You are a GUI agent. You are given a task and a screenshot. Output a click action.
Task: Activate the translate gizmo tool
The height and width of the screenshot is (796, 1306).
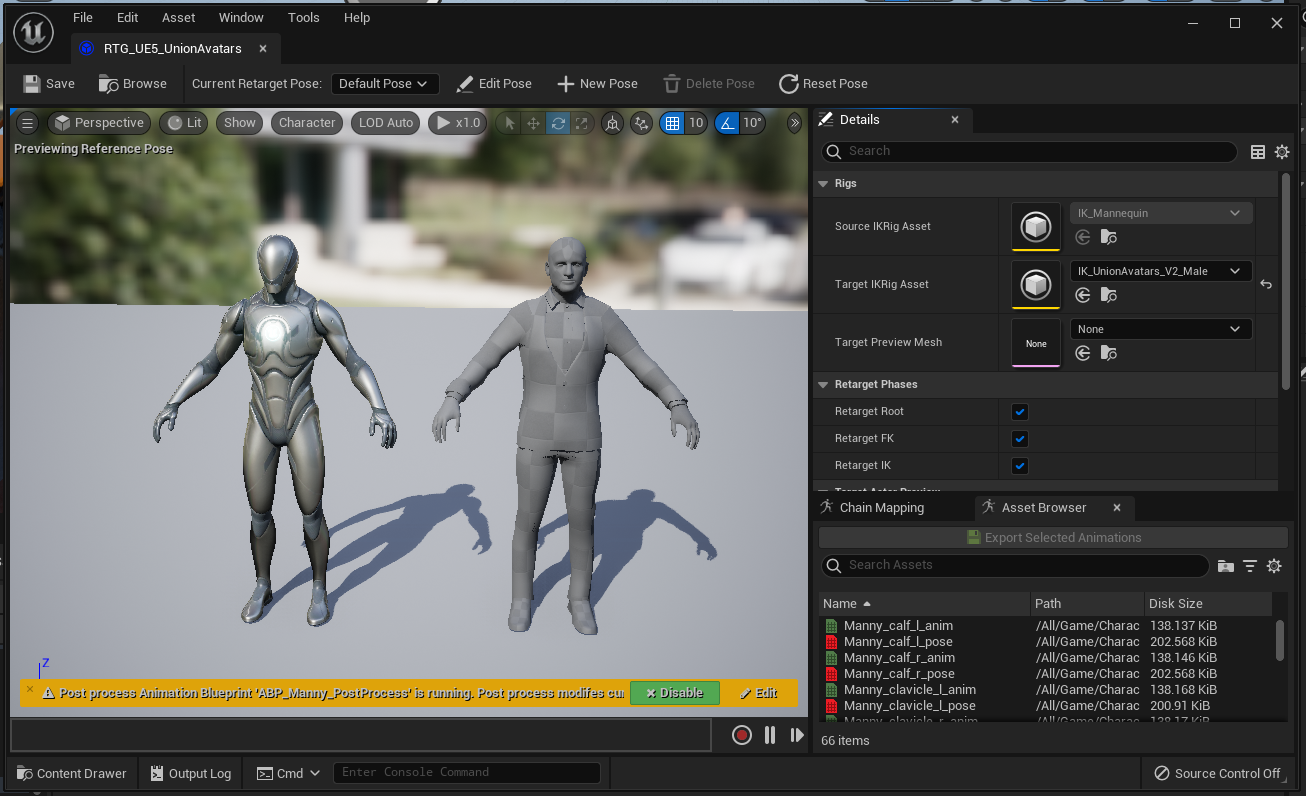(x=534, y=123)
